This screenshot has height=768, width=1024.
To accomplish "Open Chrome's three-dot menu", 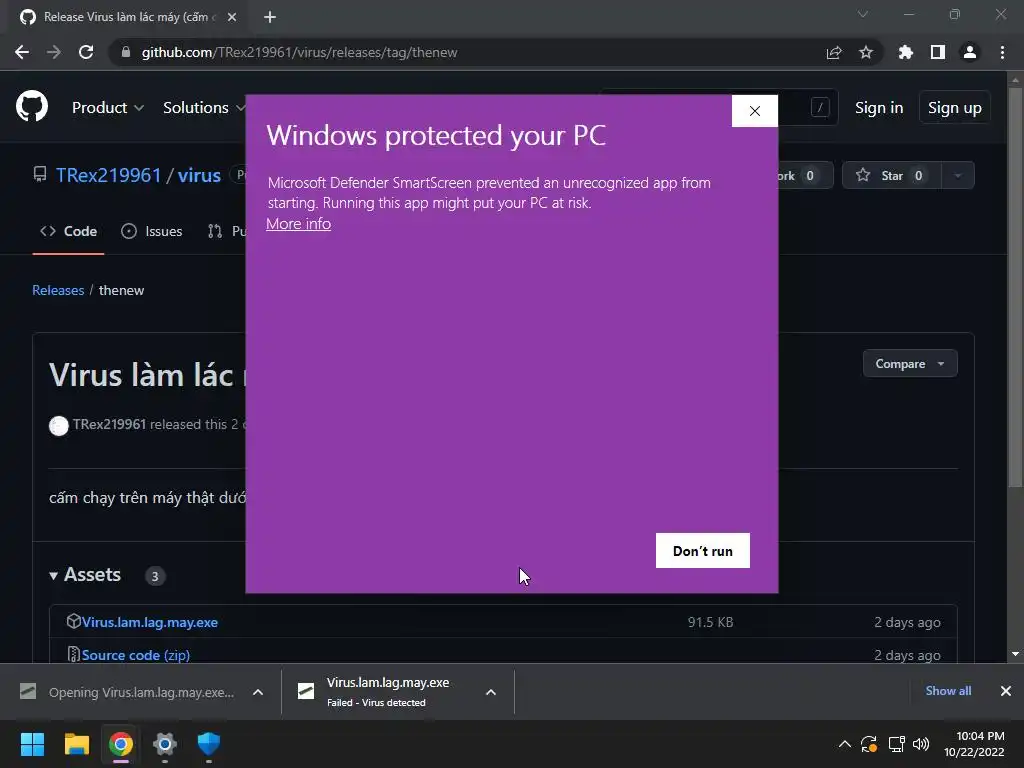I will point(1002,52).
